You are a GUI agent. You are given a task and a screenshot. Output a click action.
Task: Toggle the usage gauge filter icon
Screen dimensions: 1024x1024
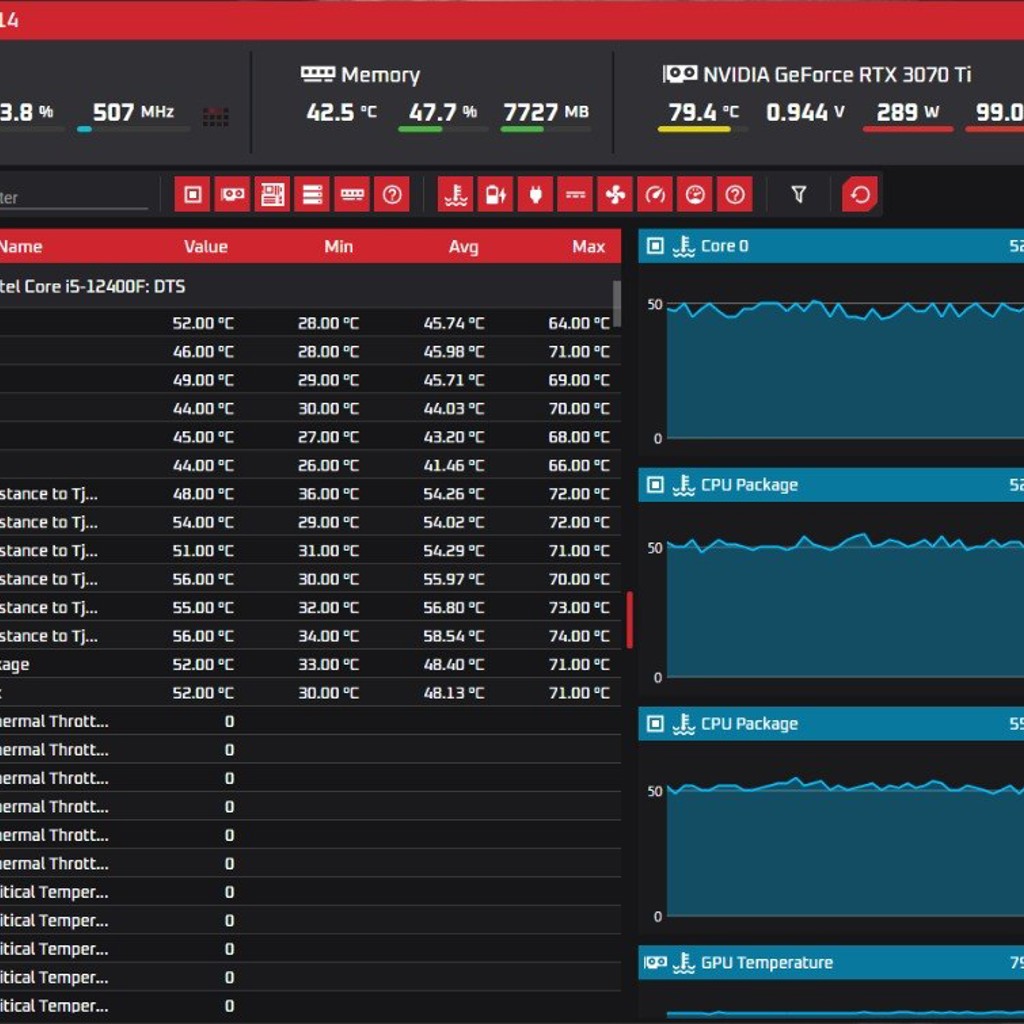695,194
